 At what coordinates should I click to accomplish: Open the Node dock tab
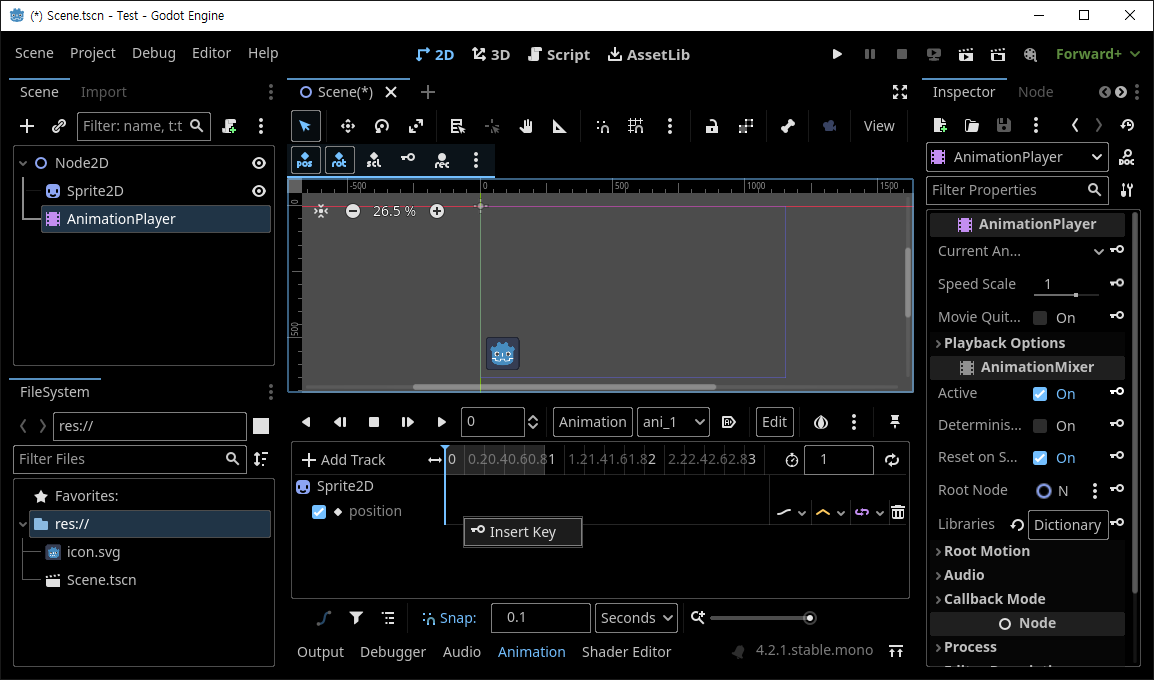coord(1036,92)
